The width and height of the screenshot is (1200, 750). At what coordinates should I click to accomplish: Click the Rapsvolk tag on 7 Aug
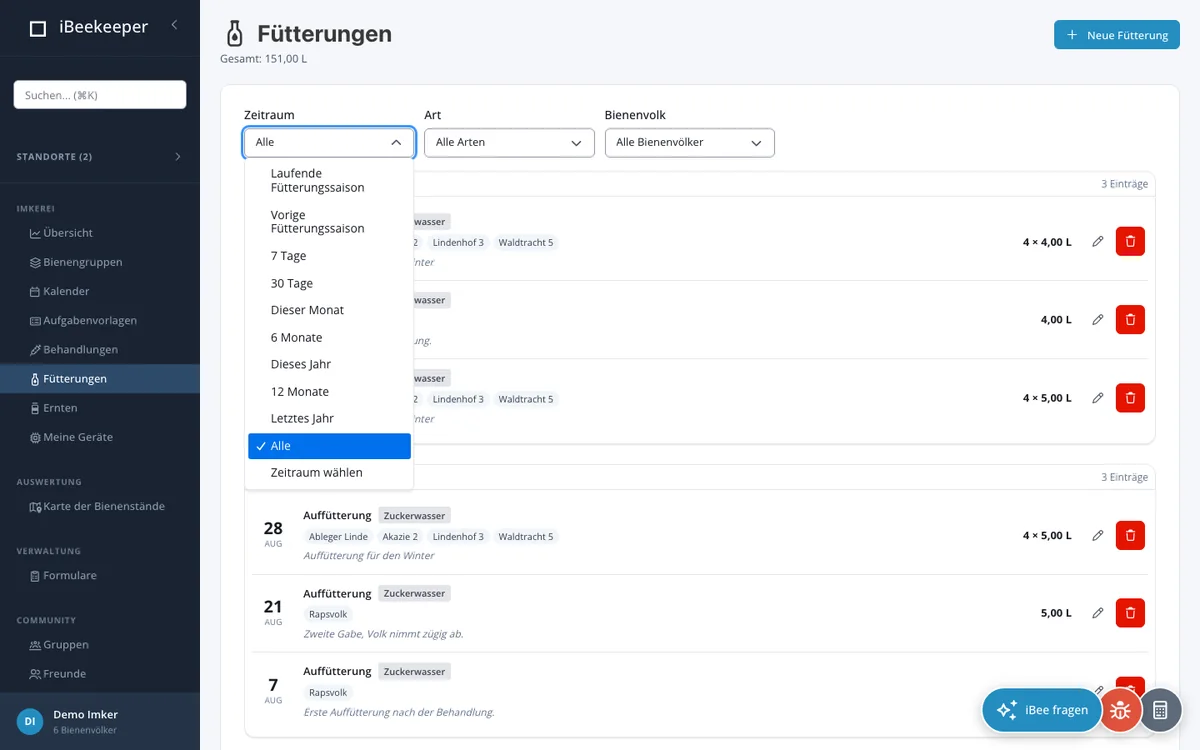328,692
